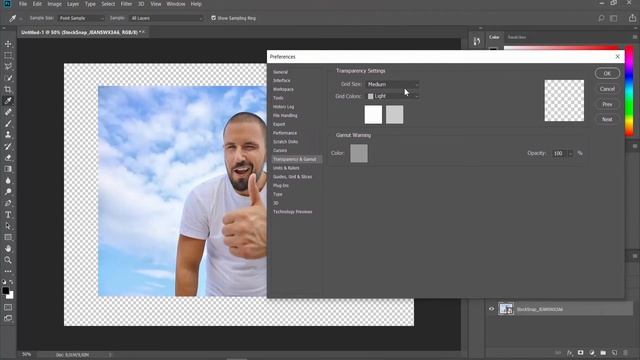Select the Rectangle shape tool

pyautogui.click(x=8, y=237)
